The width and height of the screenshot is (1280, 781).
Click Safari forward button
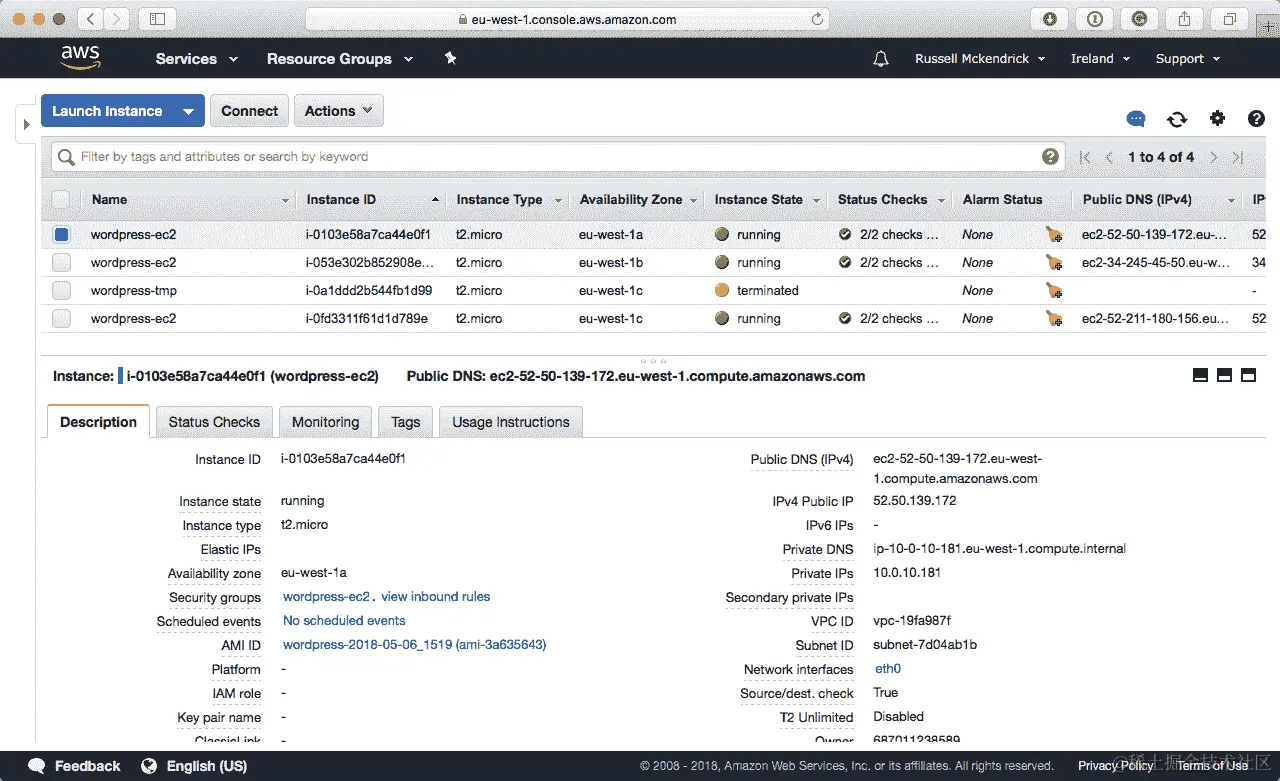[117, 19]
